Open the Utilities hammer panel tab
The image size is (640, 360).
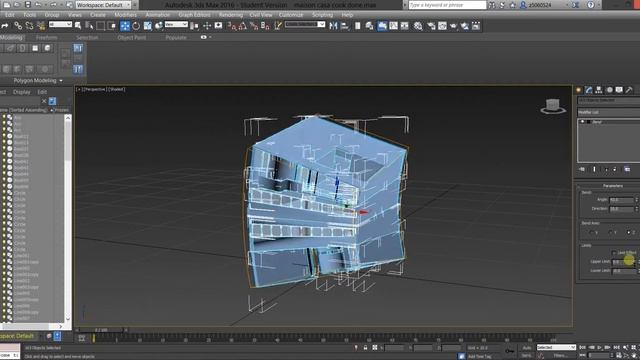629,90
